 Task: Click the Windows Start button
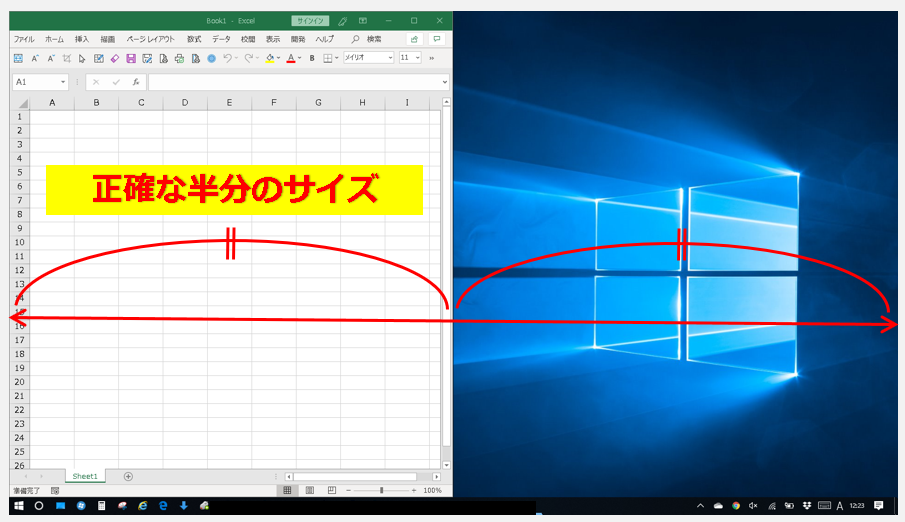19,506
